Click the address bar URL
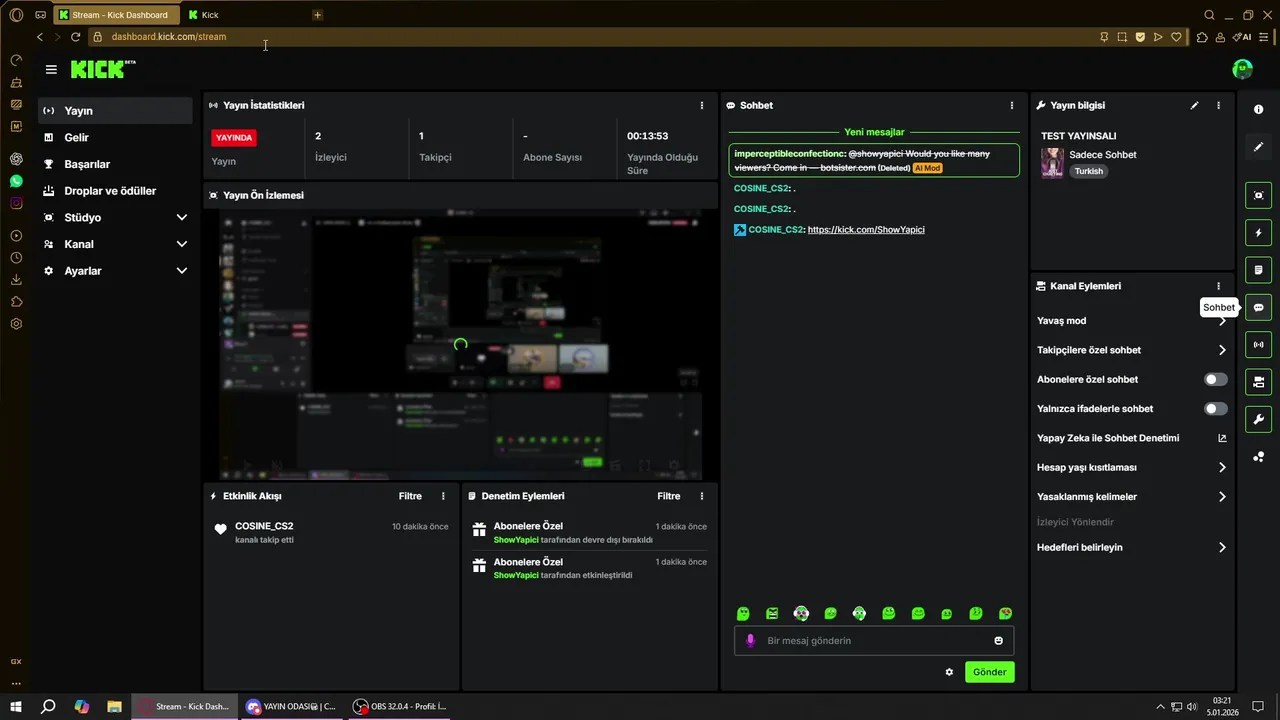This screenshot has width=1280, height=720. (169, 37)
